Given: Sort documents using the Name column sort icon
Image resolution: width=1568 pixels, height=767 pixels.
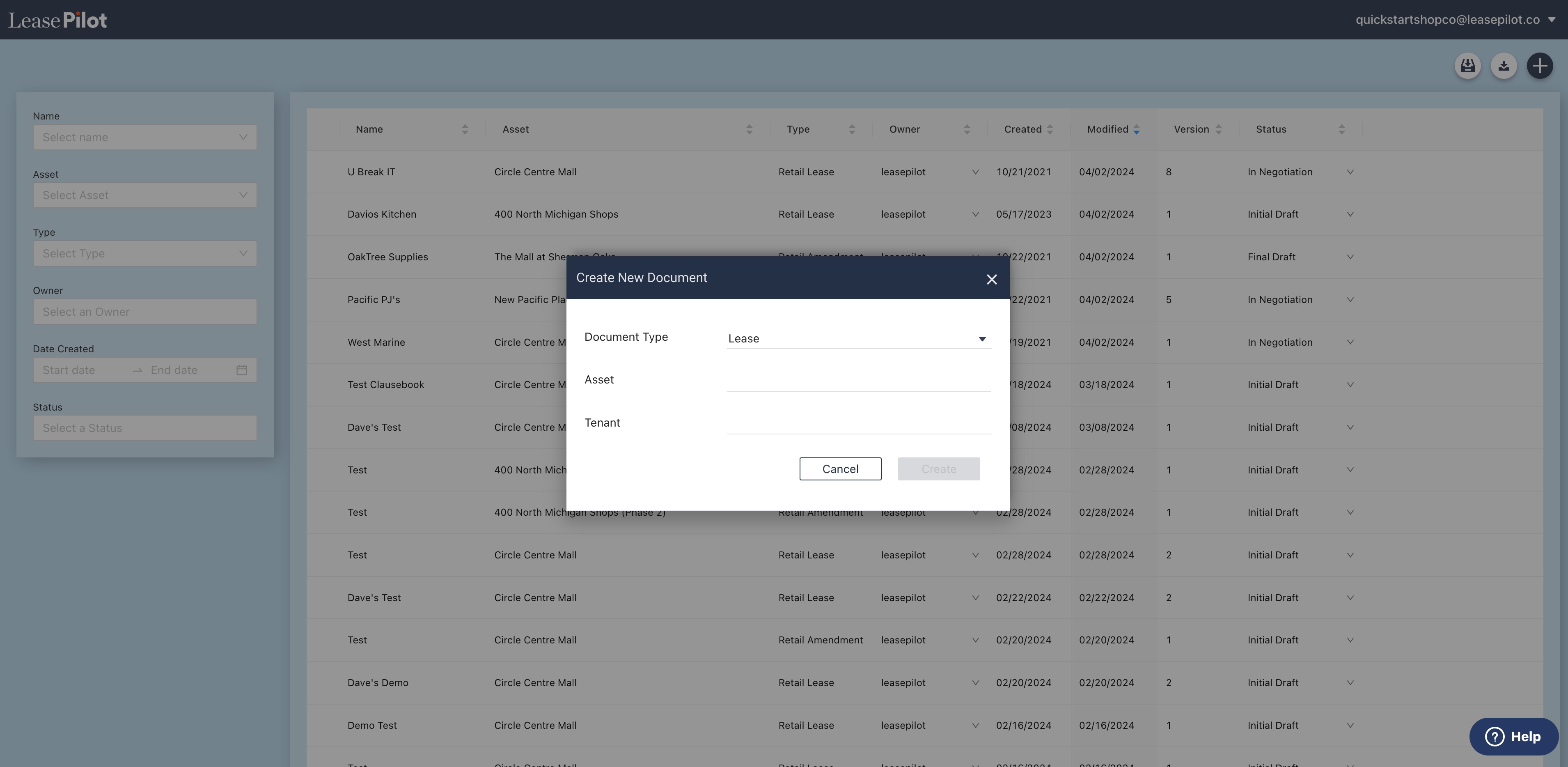Looking at the screenshot, I should [464, 129].
